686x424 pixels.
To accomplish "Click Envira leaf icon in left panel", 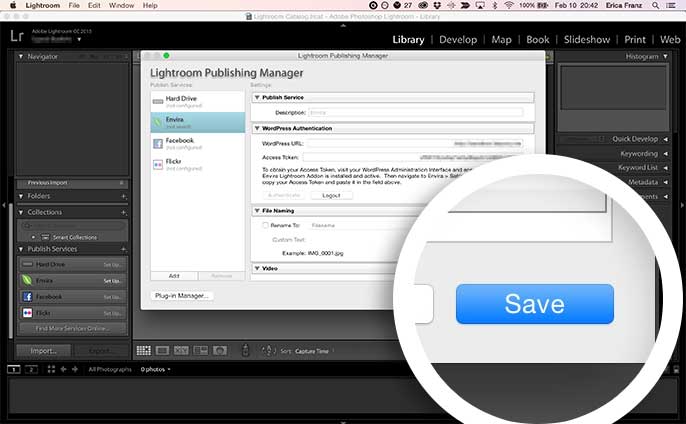I will pyautogui.click(x=27, y=280).
